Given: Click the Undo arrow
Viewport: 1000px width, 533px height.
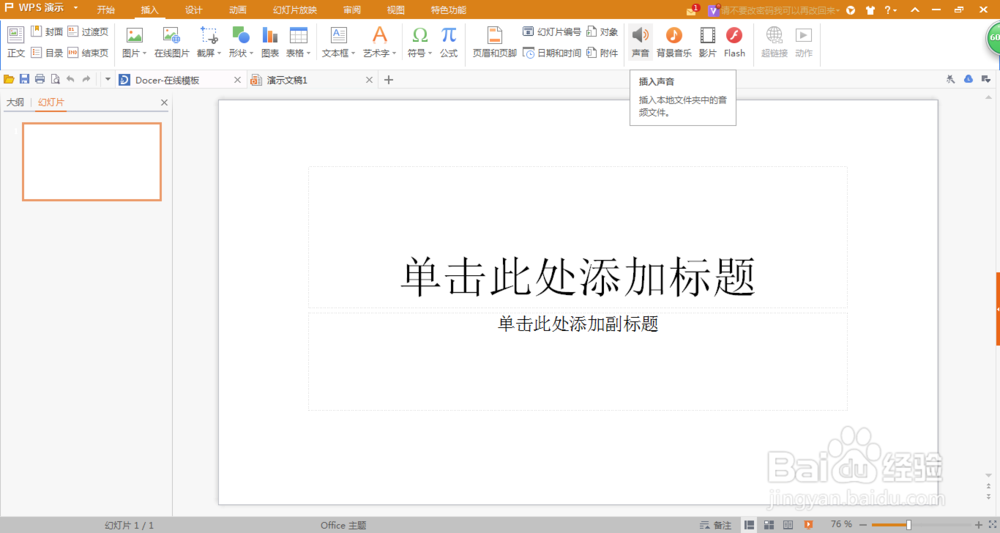Looking at the screenshot, I should tap(70, 79).
